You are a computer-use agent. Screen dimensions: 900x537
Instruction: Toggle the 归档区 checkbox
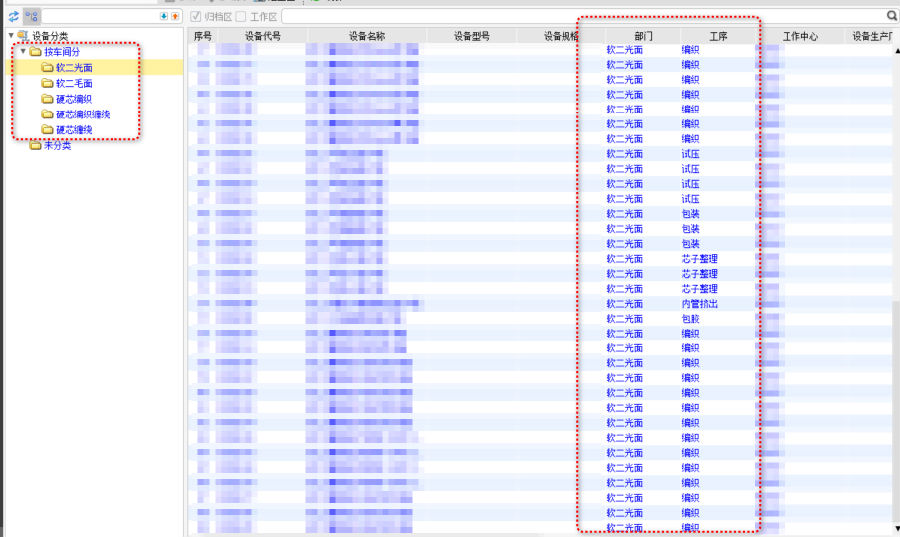click(196, 17)
